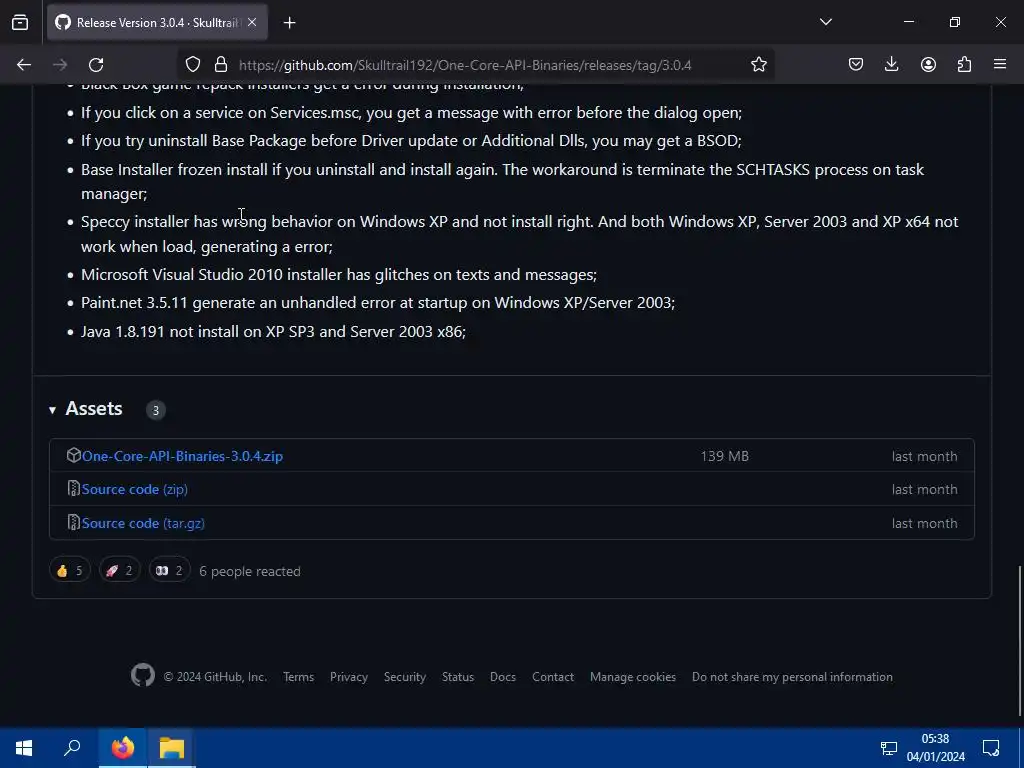Click 'last month' beside the zip binaries

[x=924, y=456]
